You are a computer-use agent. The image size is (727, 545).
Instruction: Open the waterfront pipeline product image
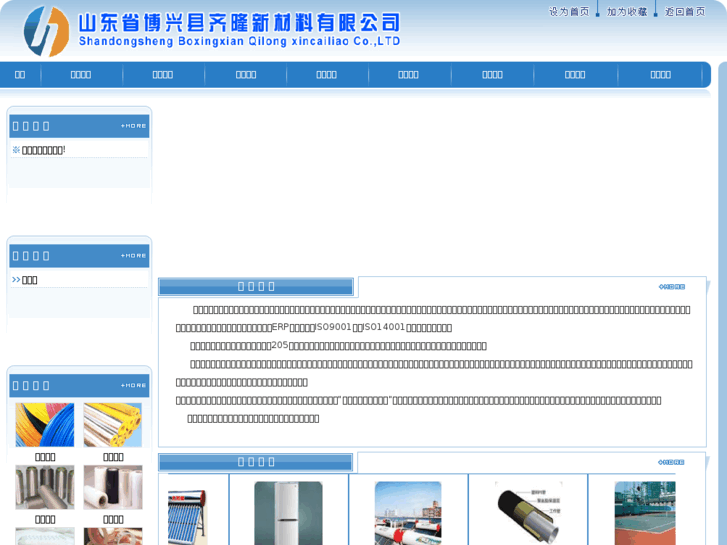(x=408, y=513)
